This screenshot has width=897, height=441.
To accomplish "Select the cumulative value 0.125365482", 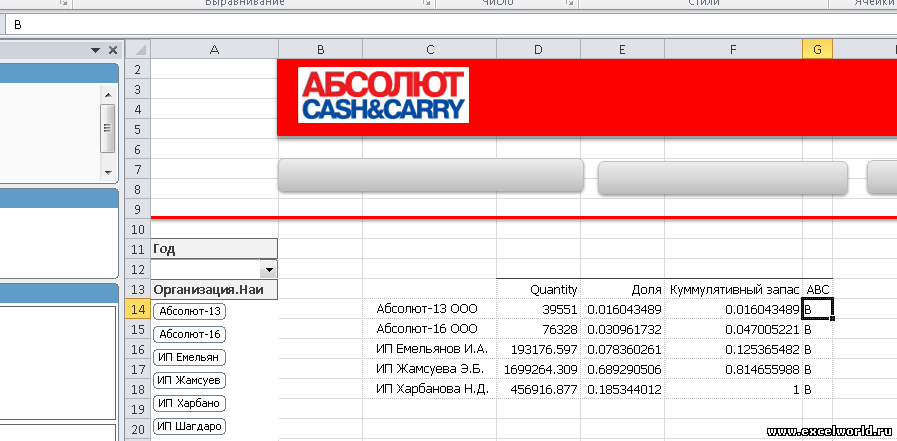I will (x=733, y=349).
